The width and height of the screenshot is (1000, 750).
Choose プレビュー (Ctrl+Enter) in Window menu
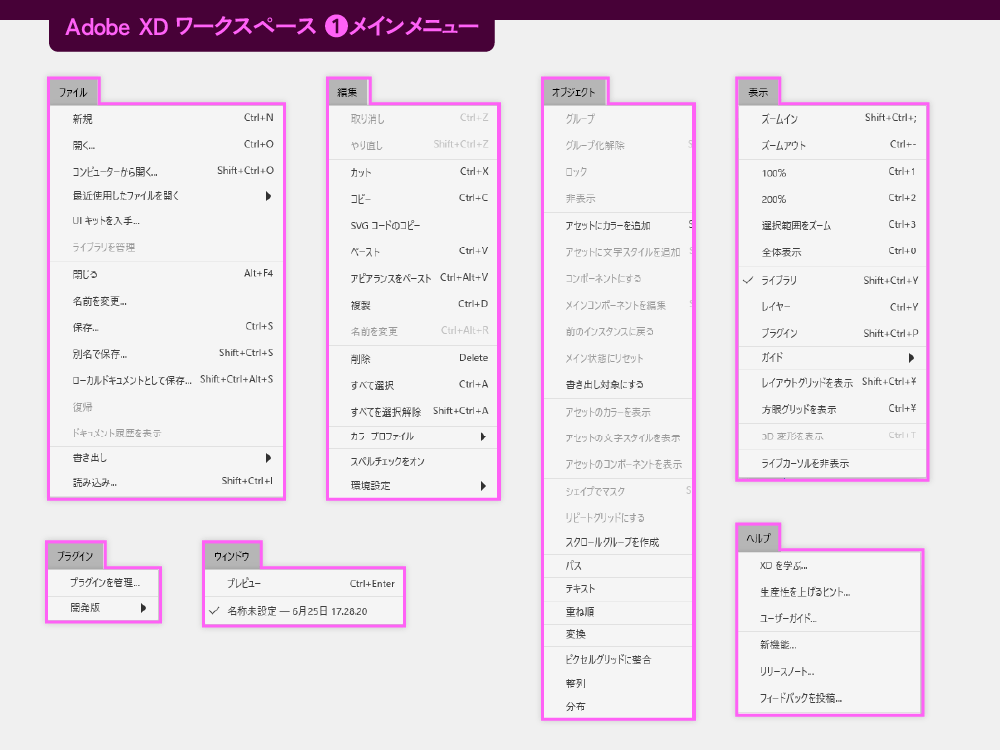pos(304,584)
